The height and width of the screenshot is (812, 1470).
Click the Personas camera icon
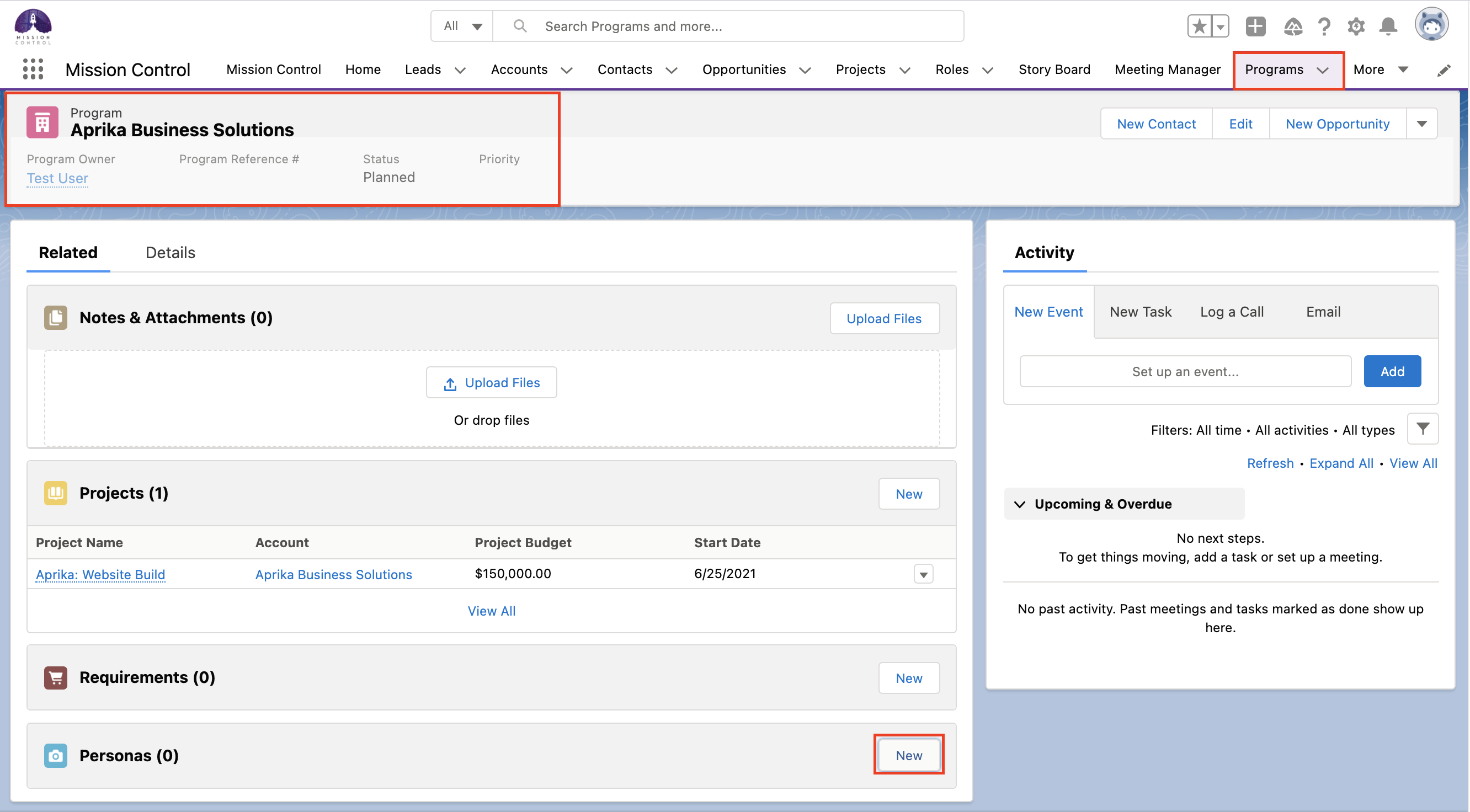pyautogui.click(x=55, y=756)
